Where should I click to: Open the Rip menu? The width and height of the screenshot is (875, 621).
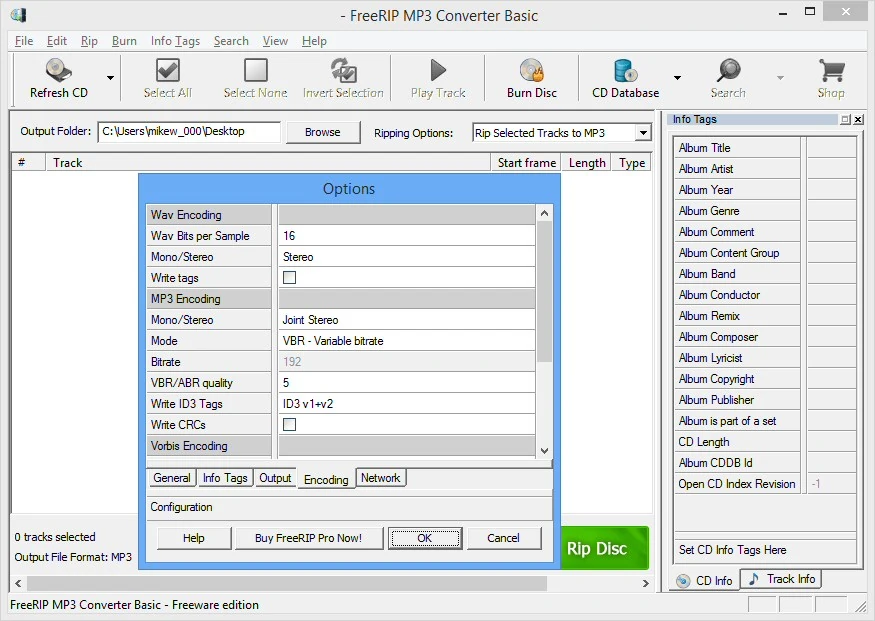pos(89,41)
